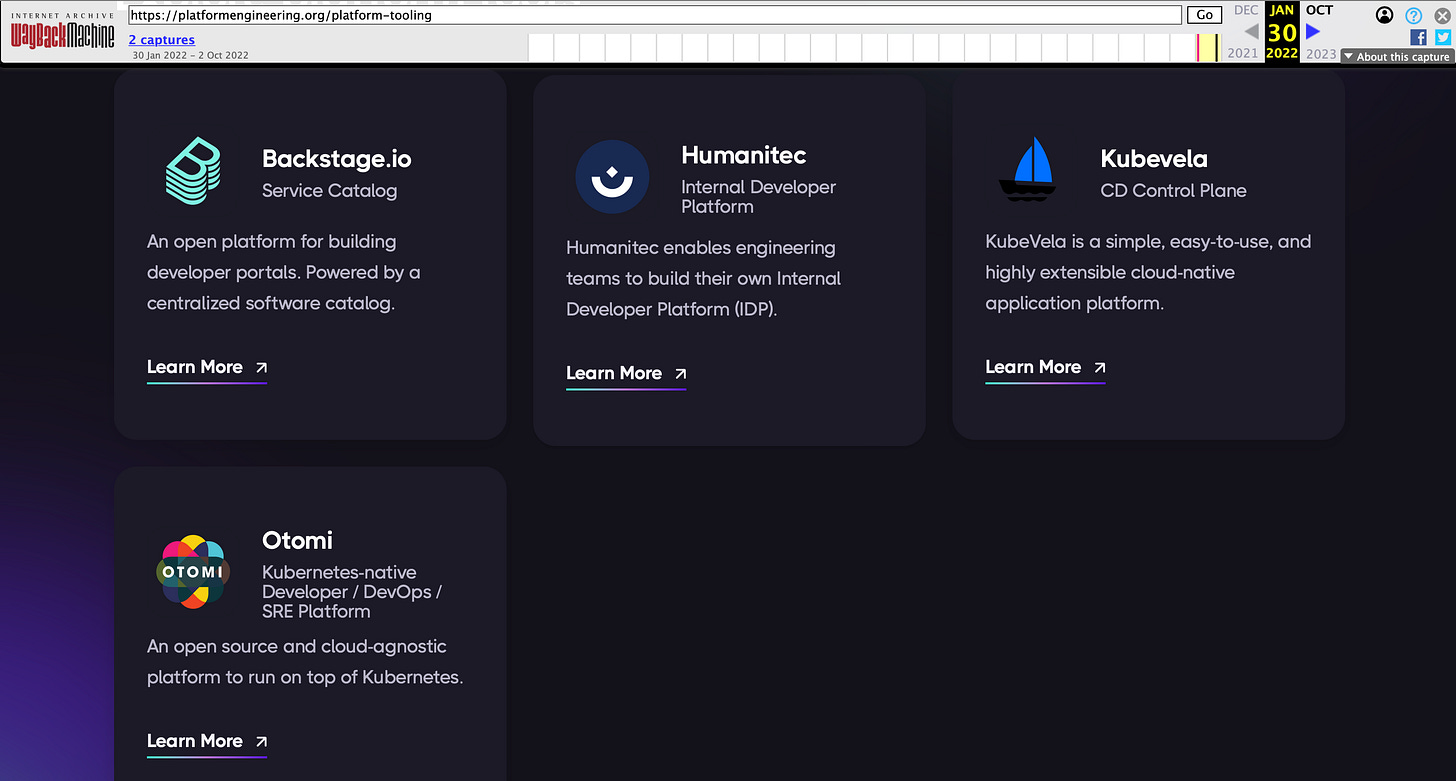Share capture on Twitter icon
Screen dimensions: 1456x781
point(1442,37)
